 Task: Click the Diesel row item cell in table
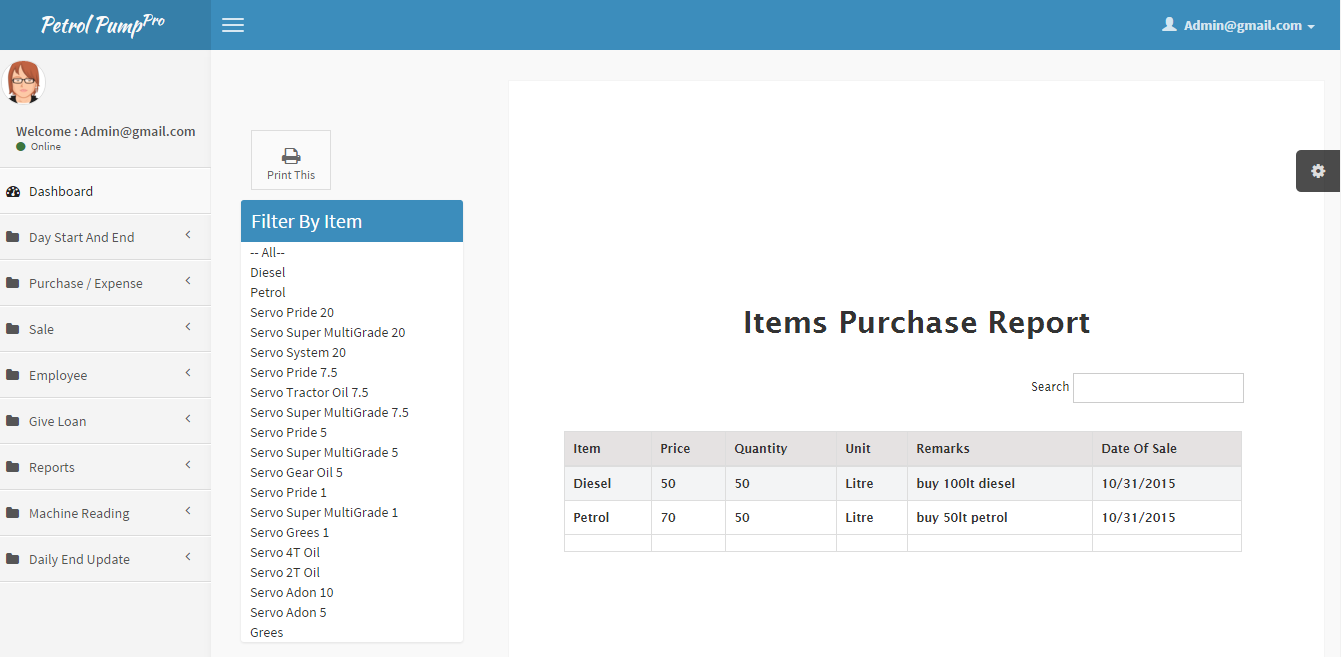click(x=608, y=483)
